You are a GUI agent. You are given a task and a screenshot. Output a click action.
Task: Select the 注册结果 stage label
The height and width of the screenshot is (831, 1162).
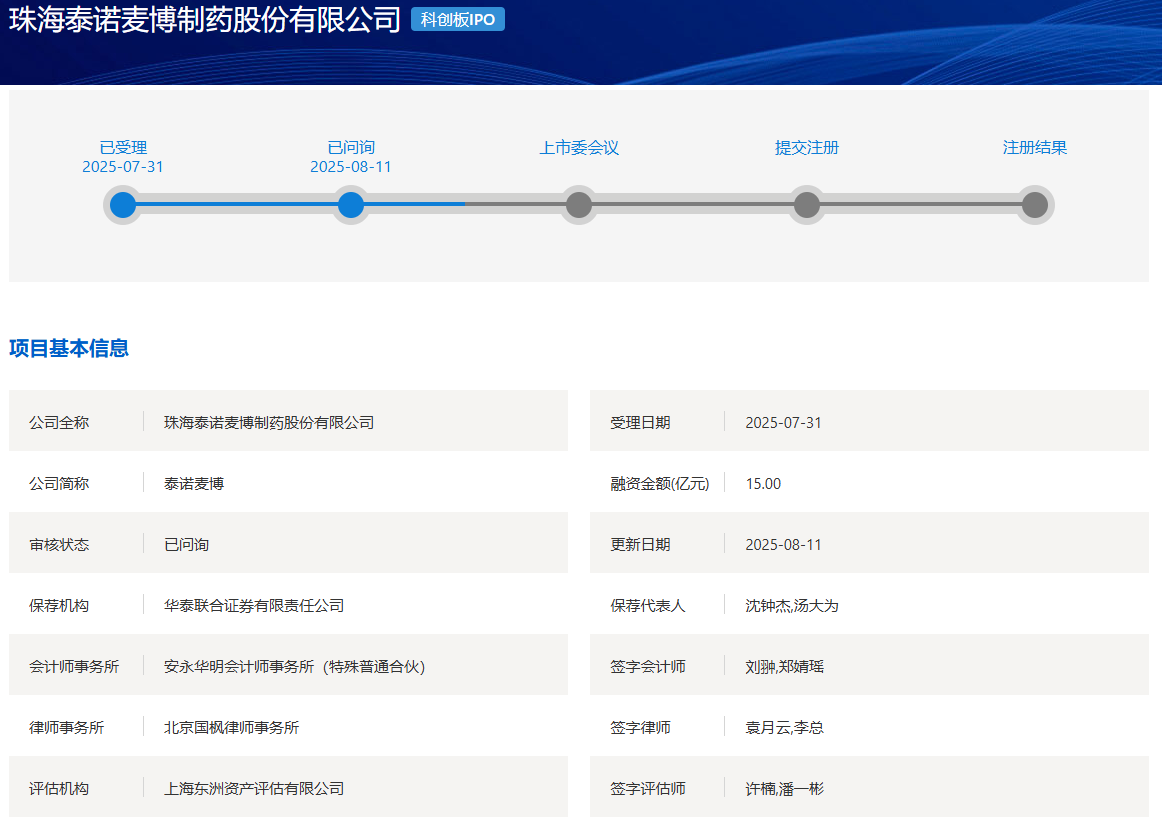pyautogui.click(x=1035, y=148)
